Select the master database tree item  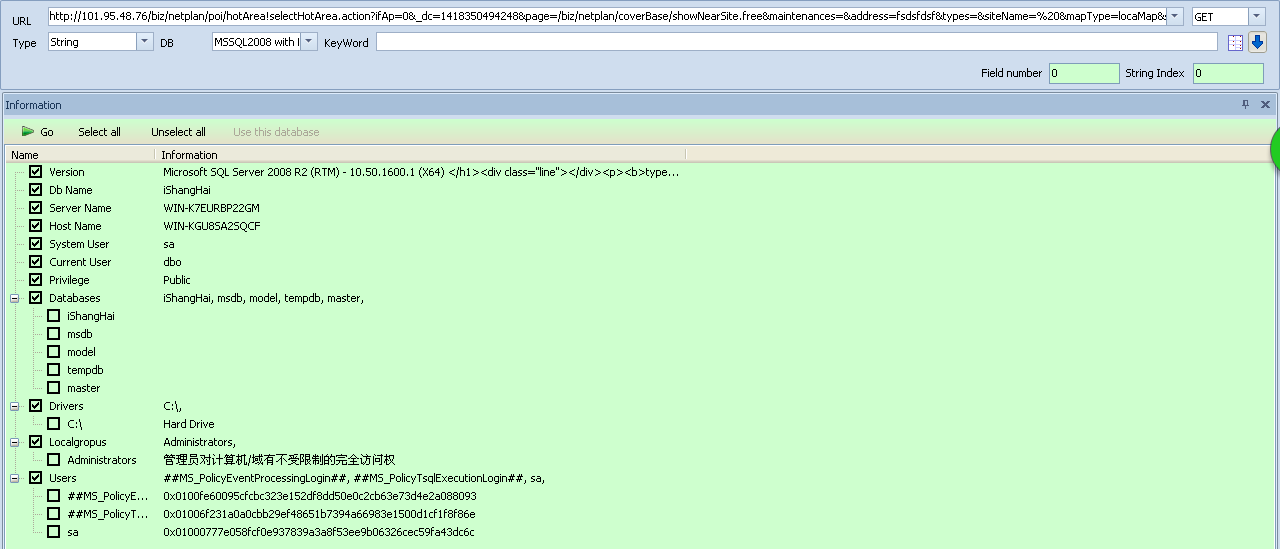[x=84, y=388]
